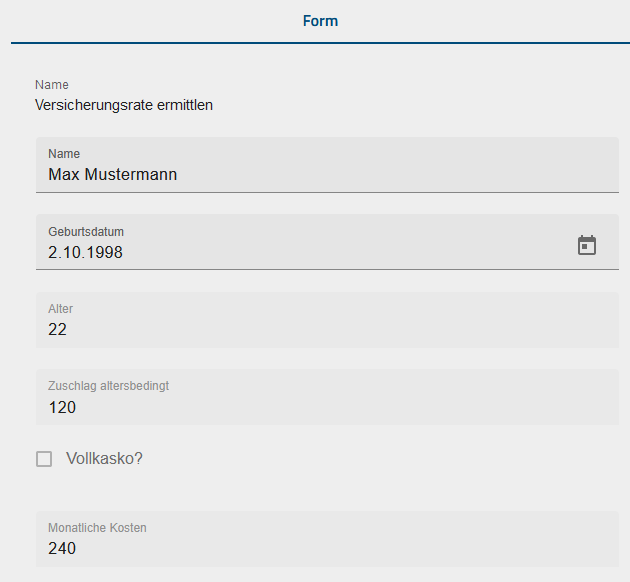Switch to the Form tab
Screen dimensions: 630x582
(320, 21)
